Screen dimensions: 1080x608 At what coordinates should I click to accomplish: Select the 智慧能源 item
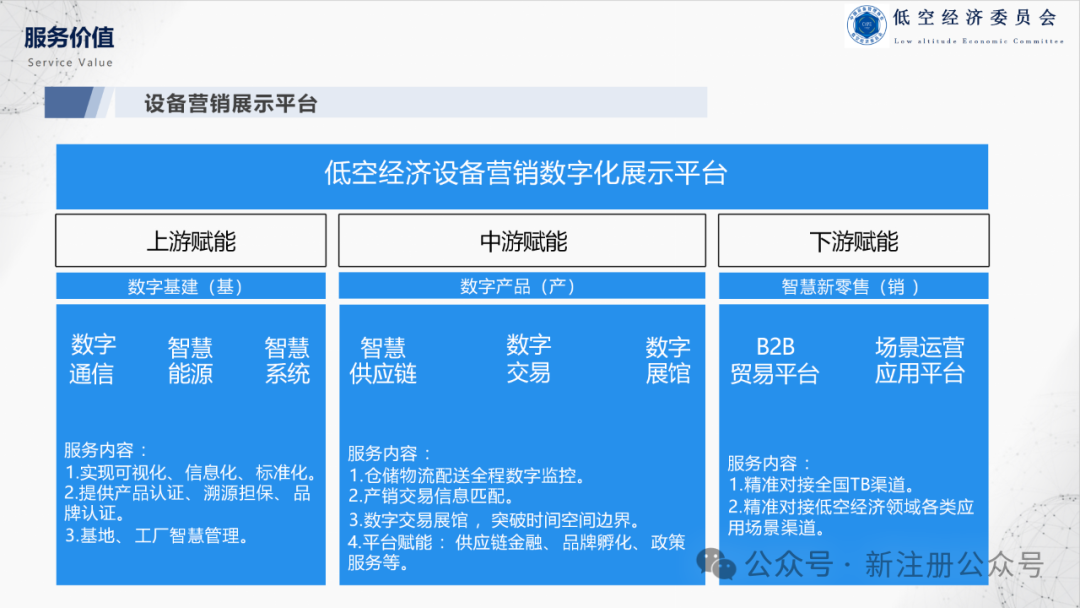point(191,361)
